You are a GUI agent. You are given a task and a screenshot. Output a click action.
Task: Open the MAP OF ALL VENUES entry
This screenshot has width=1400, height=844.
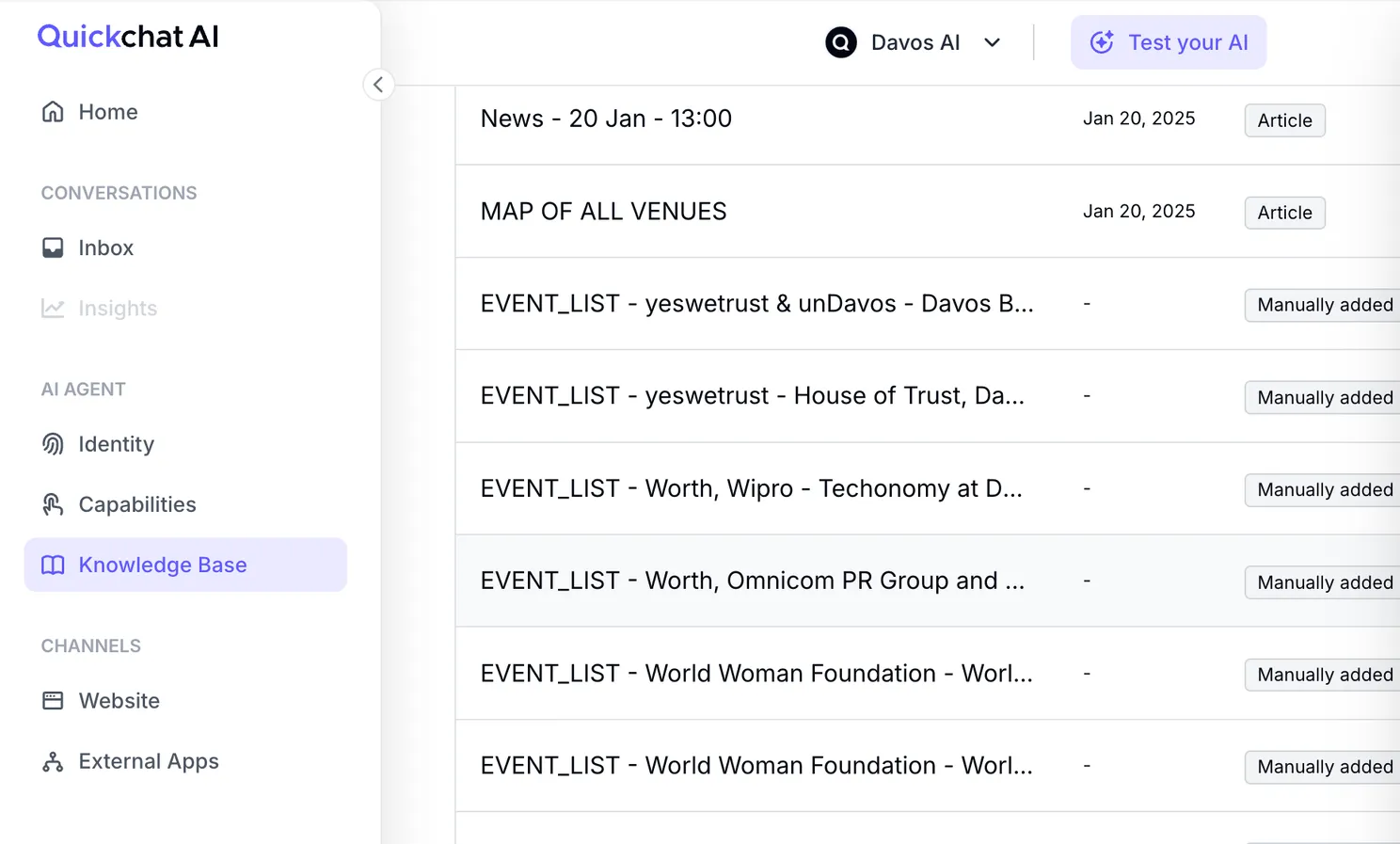[x=603, y=212]
